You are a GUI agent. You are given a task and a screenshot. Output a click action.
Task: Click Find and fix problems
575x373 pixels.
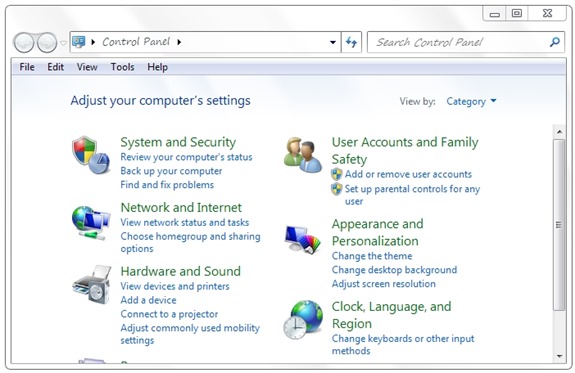click(x=167, y=185)
